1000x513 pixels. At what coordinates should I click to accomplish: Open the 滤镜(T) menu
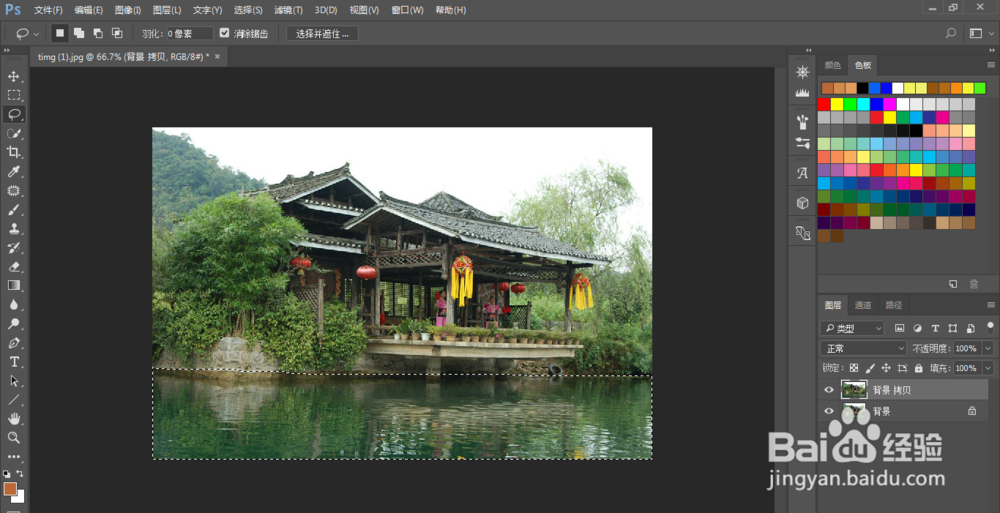point(288,10)
